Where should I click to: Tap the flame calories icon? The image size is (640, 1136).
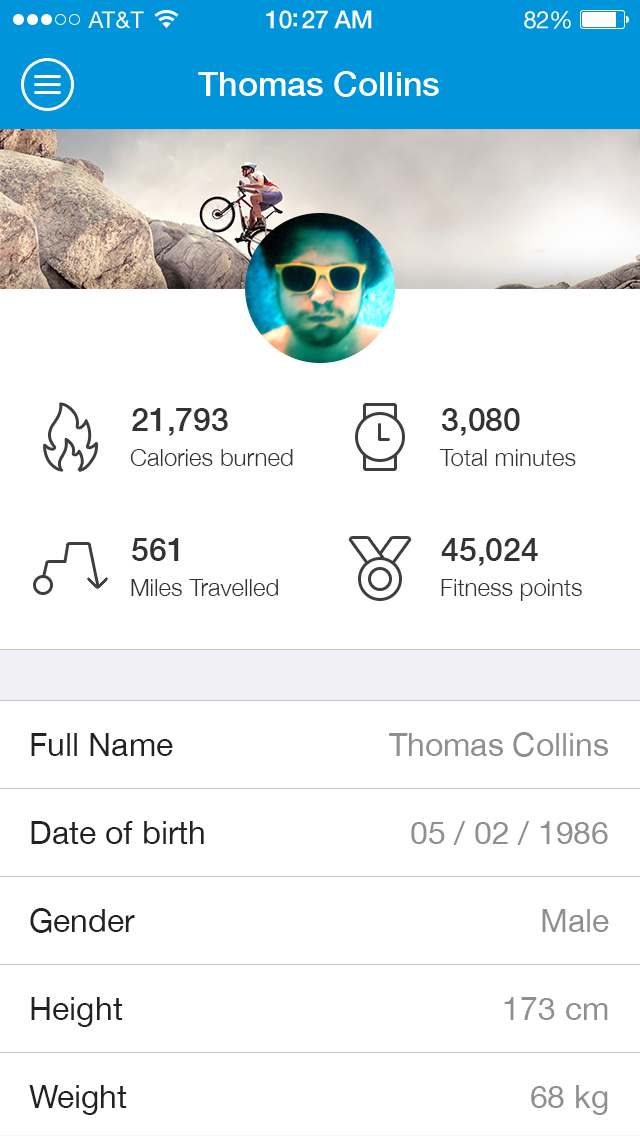pyautogui.click(x=70, y=438)
